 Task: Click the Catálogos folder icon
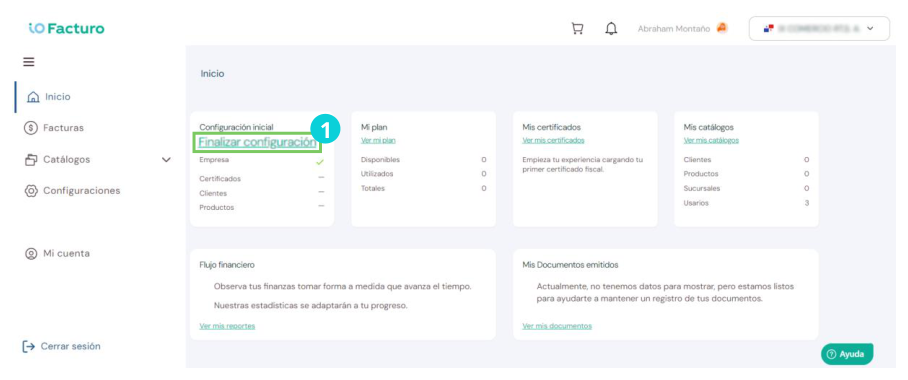[31, 159]
